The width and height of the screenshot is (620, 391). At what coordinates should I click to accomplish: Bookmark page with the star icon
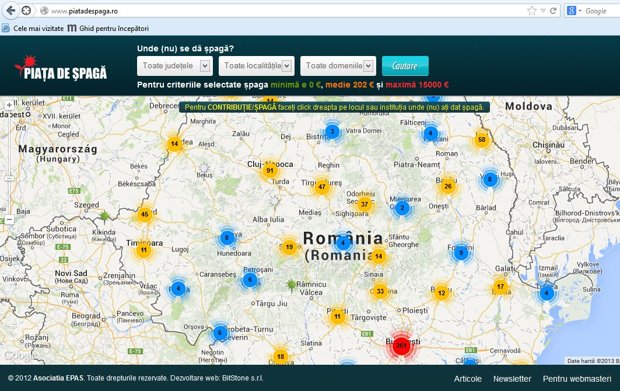click(x=532, y=11)
